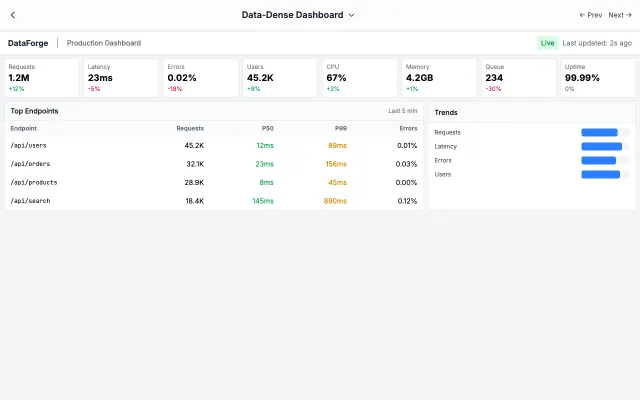Go to the Prev page
The height and width of the screenshot is (400, 640).
click(591, 15)
